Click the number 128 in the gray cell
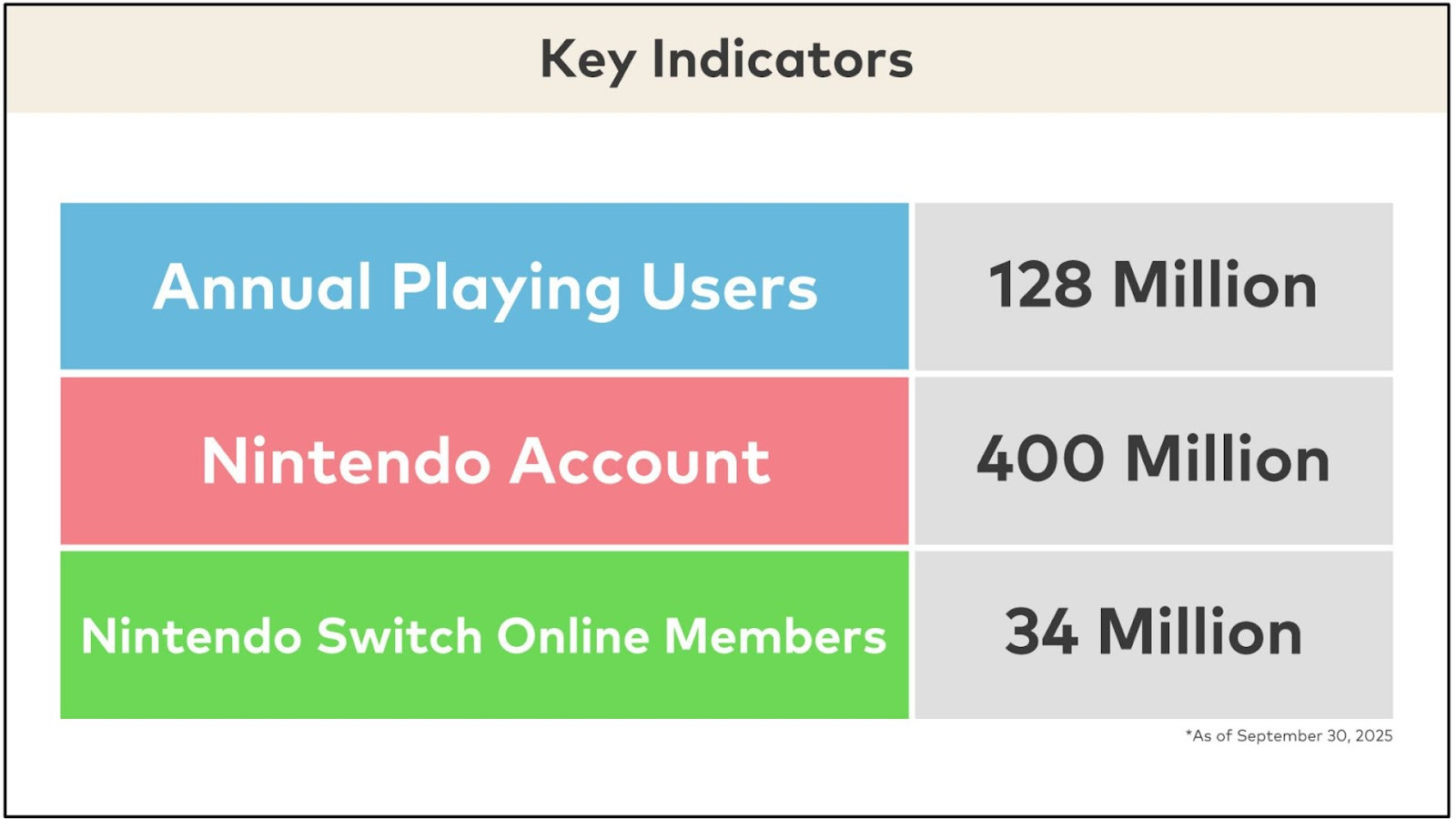Viewport: 1456px width, 819px height. [x=1040, y=286]
